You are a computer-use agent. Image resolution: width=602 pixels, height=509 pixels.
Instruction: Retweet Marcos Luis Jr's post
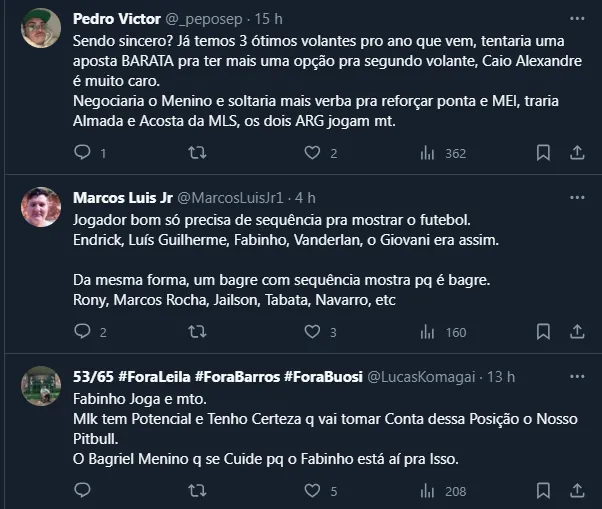198,332
